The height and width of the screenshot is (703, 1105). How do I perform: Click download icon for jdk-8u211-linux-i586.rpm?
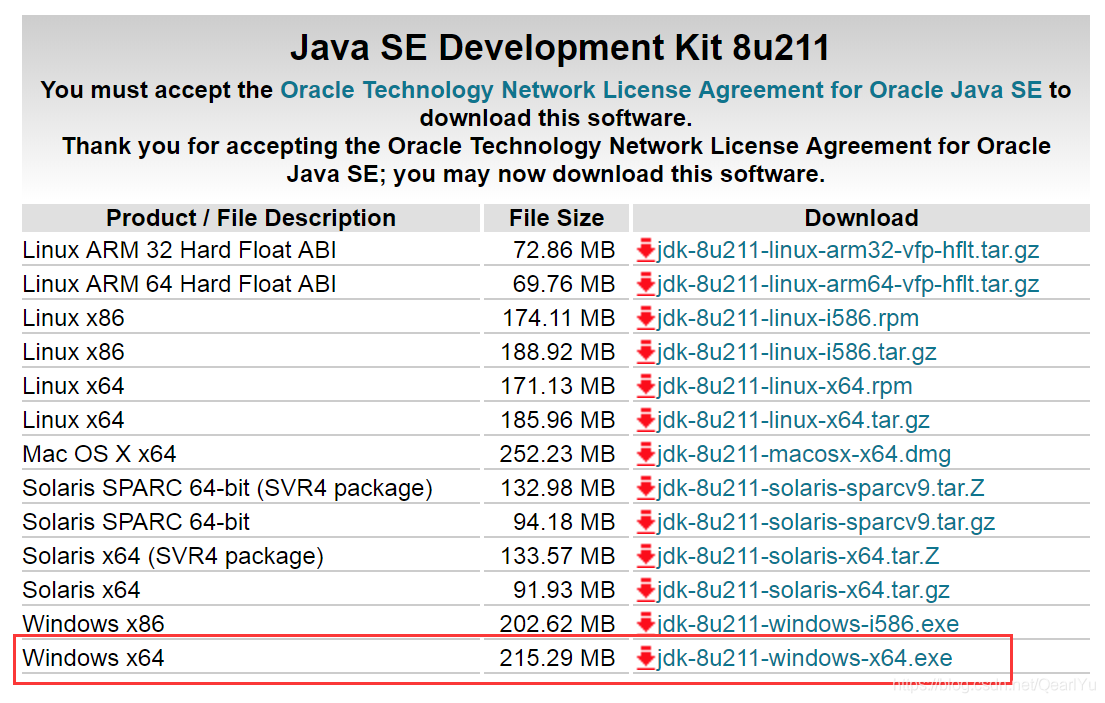646,317
